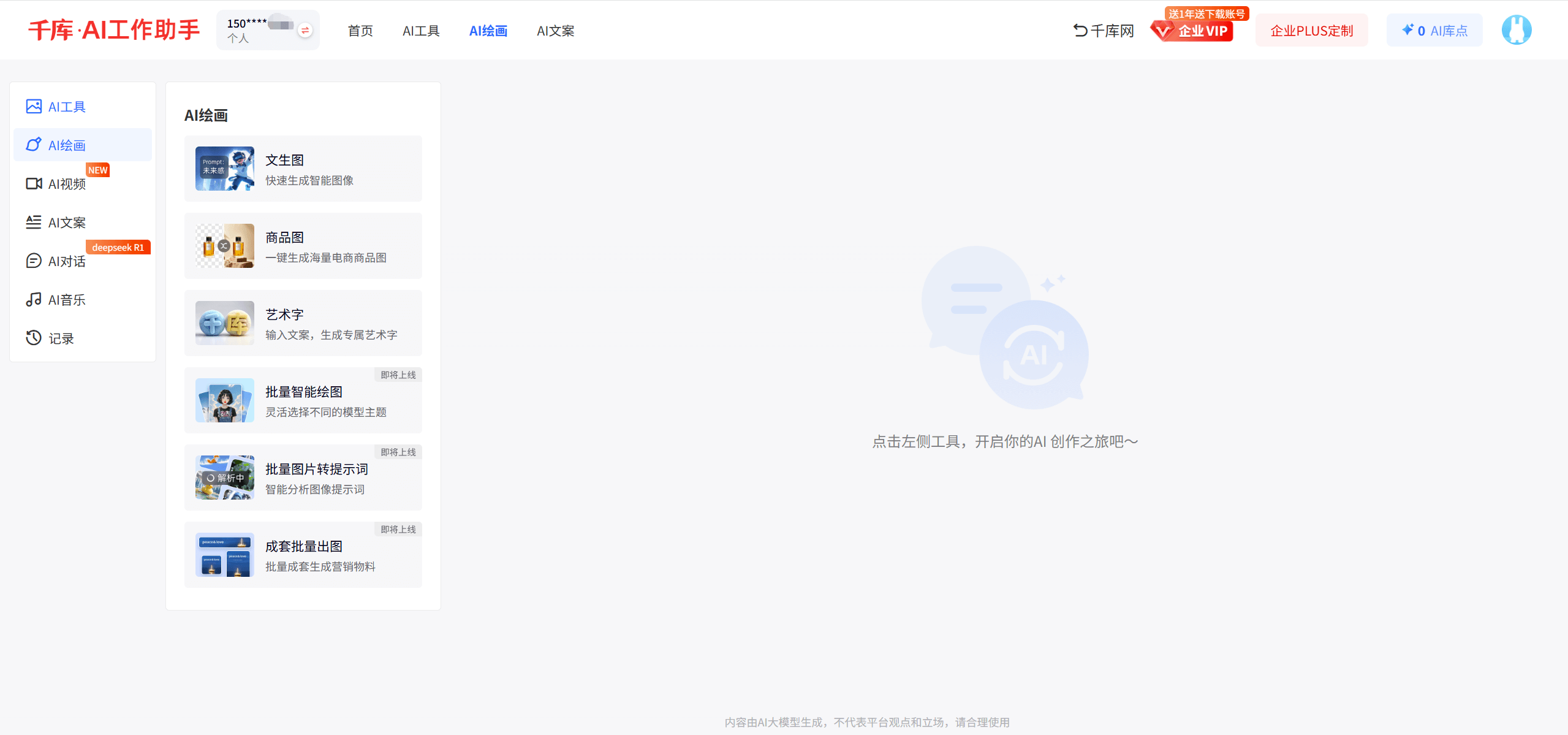Image resolution: width=1568 pixels, height=735 pixels.
Task: Switch to the 首页 tab
Action: (360, 31)
